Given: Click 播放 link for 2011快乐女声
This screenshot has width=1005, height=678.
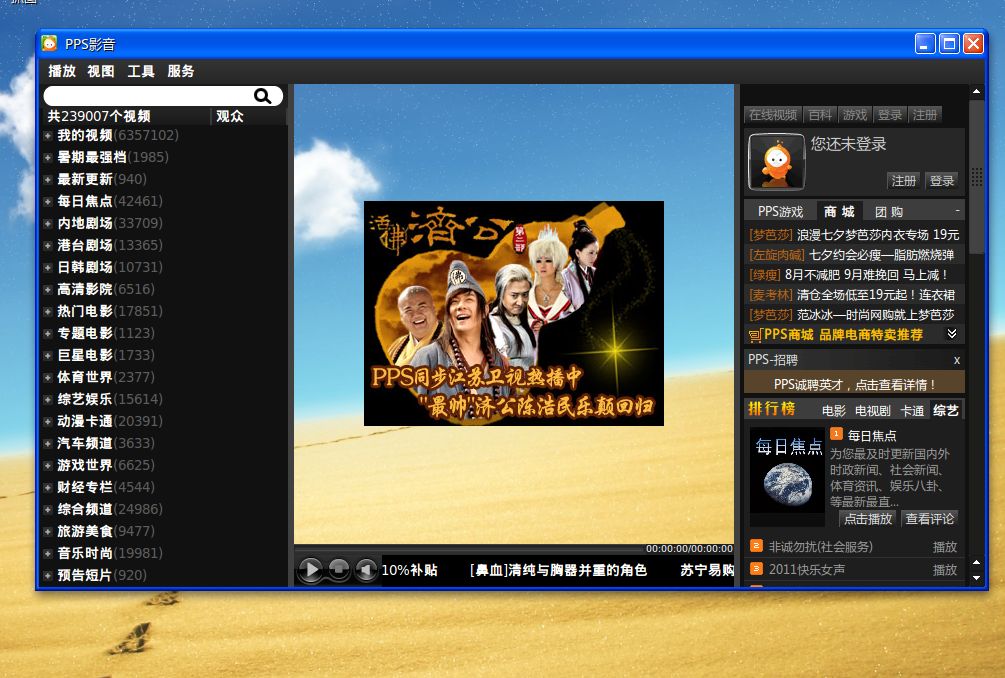Looking at the screenshot, I should 945,570.
